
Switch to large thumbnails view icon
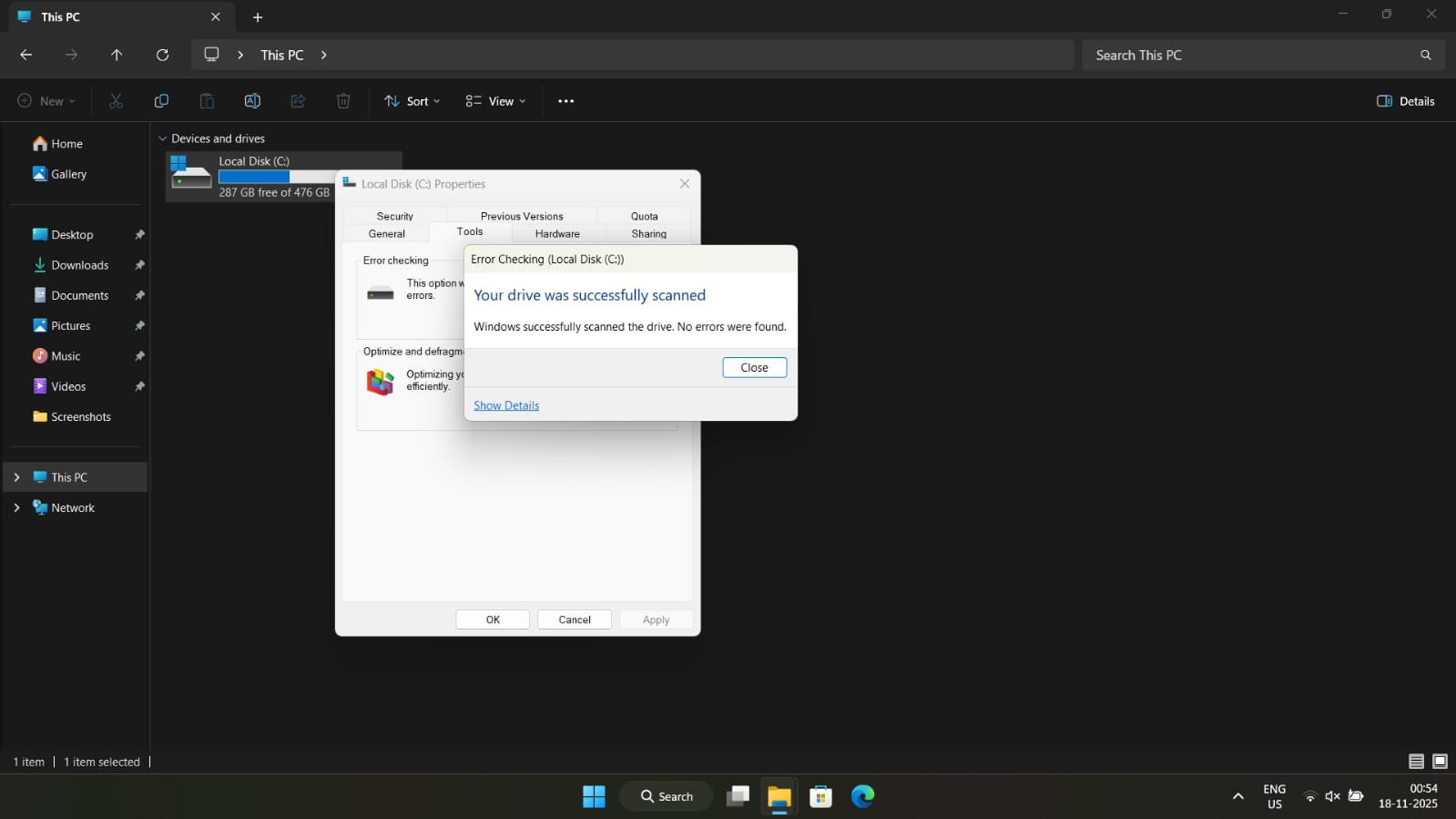(1440, 762)
